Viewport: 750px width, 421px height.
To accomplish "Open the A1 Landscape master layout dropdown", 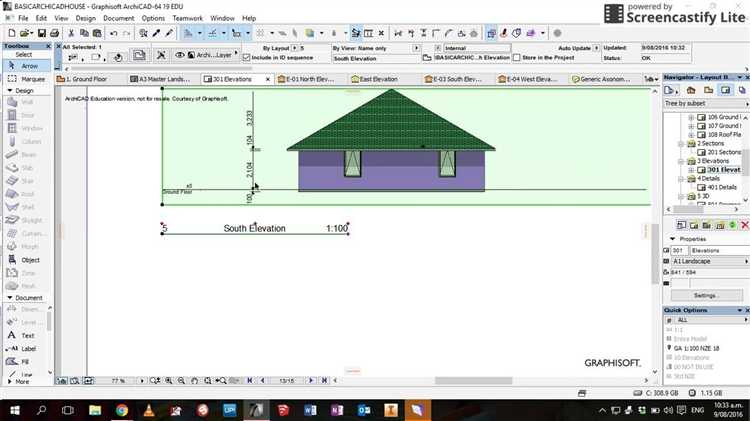I will 710,261.
